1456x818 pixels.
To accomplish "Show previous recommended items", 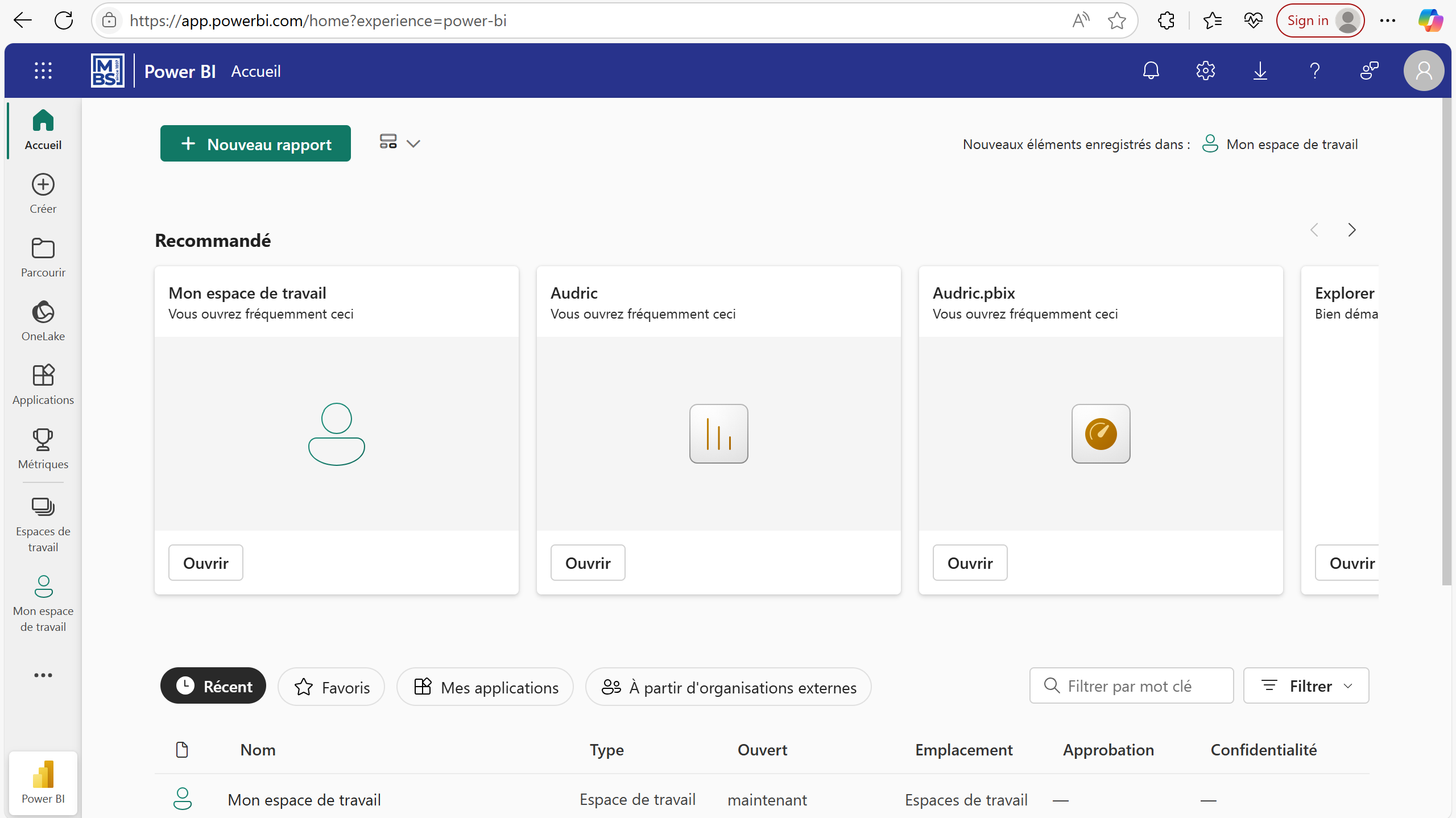I will [x=1314, y=230].
